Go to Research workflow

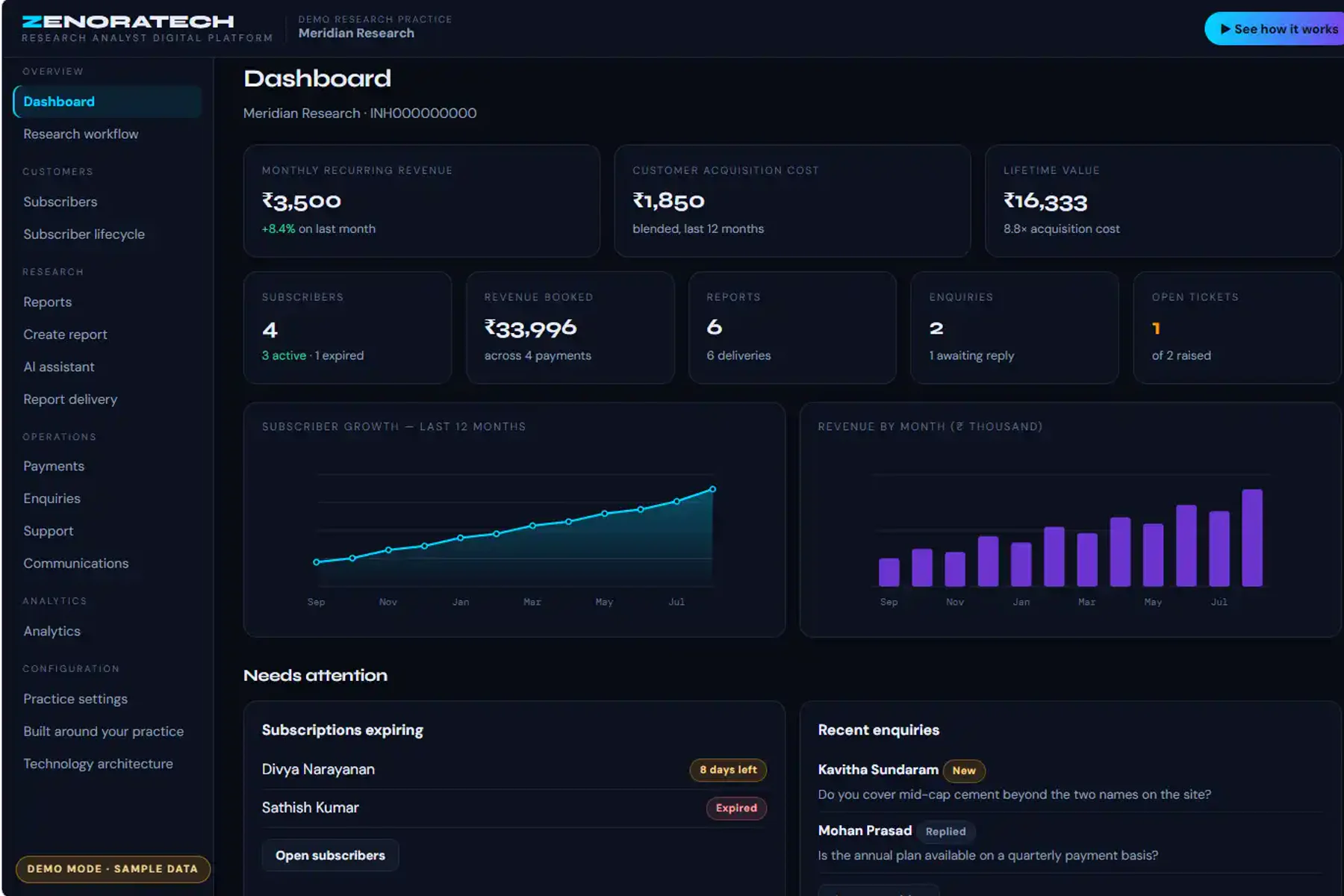coord(81,134)
